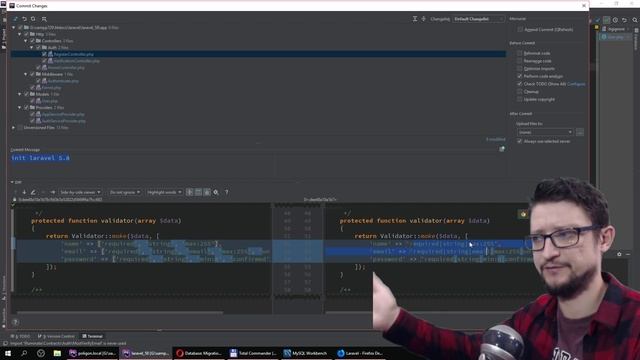Collapse the Middleware folder node
The image size is (640, 360).
26,74
